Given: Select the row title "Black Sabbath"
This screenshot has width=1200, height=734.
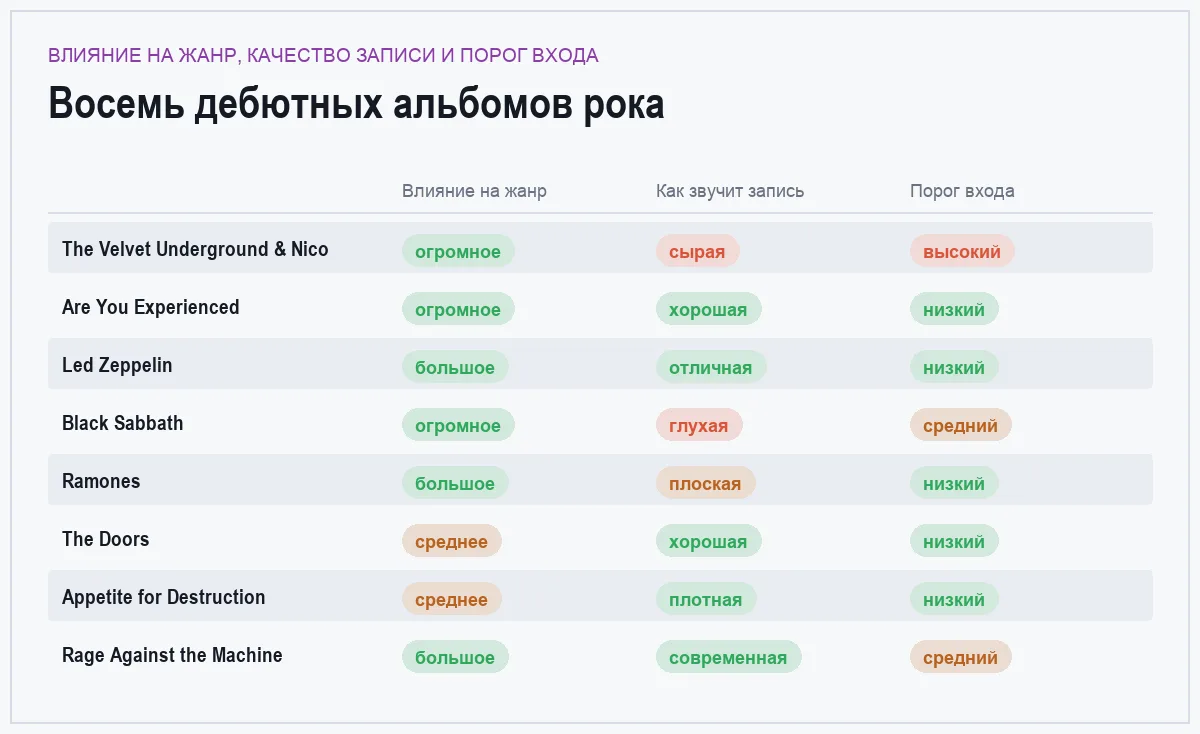Looking at the screenshot, I should pyautogui.click(x=123, y=423).
